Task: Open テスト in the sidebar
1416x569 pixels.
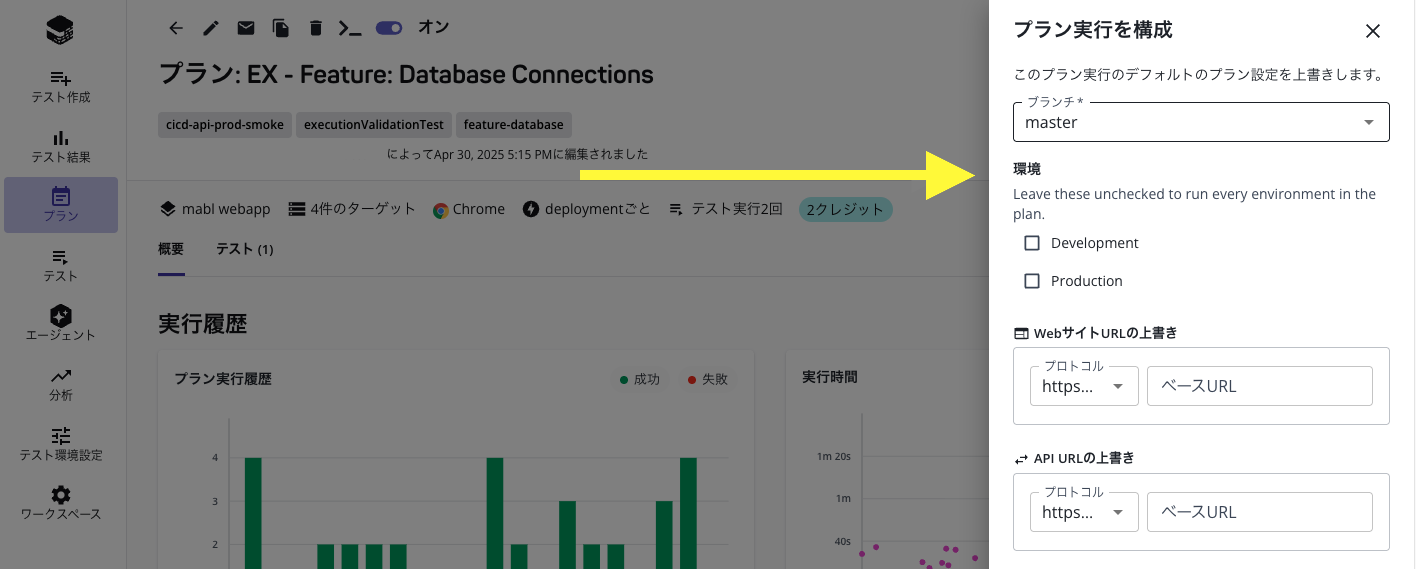Action: coord(61,265)
